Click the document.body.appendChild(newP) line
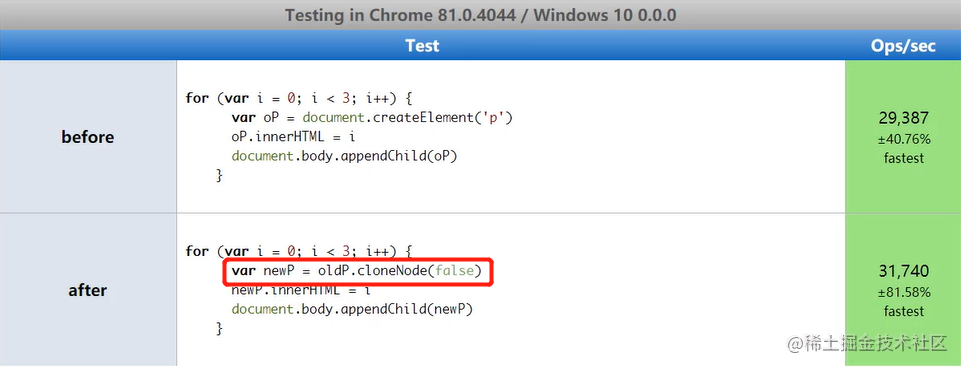This screenshot has height=367, width=961. click(352, 309)
